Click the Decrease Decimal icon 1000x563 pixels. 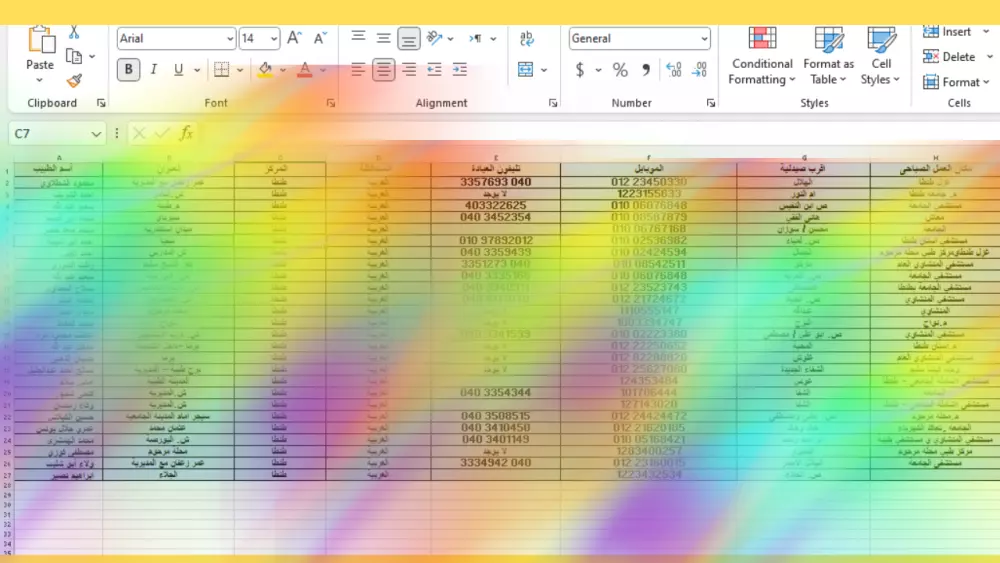pos(699,69)
